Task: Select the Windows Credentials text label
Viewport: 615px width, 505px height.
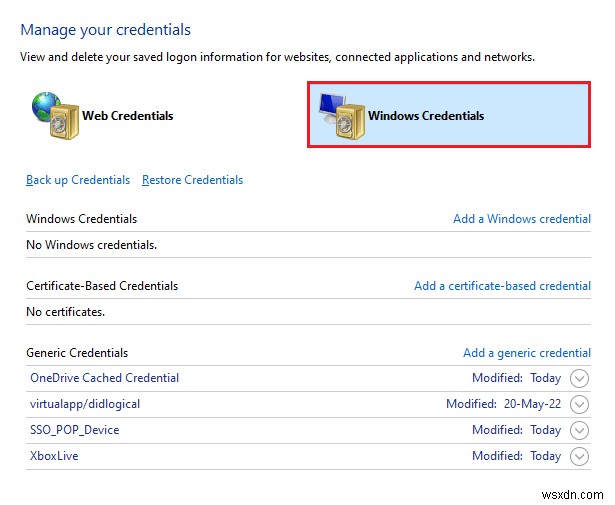Action: [x=425, y=116]
